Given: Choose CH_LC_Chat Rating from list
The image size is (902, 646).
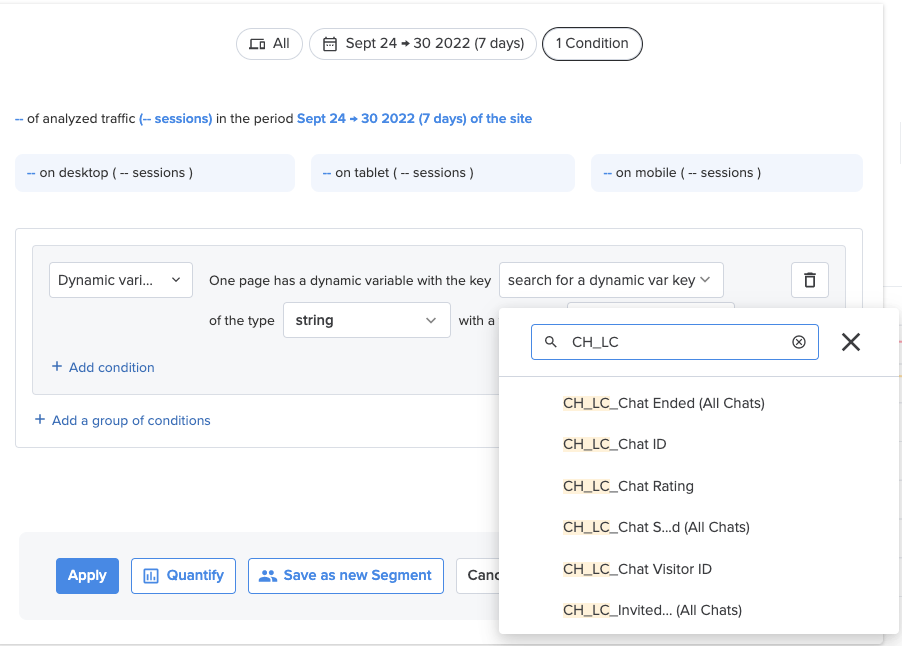Looking at the screenshot, I should [x=628, y=486].
